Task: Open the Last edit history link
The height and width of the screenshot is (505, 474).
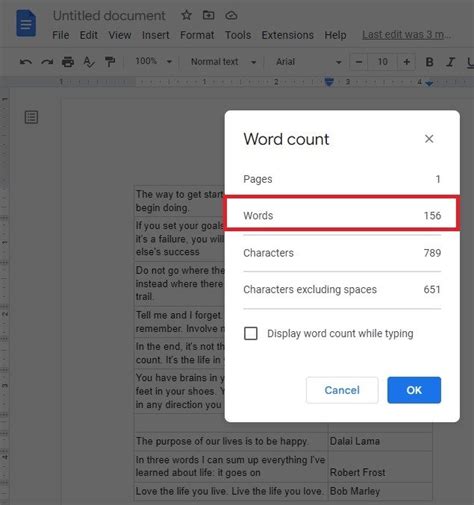Action: click(x=407, y=35)
